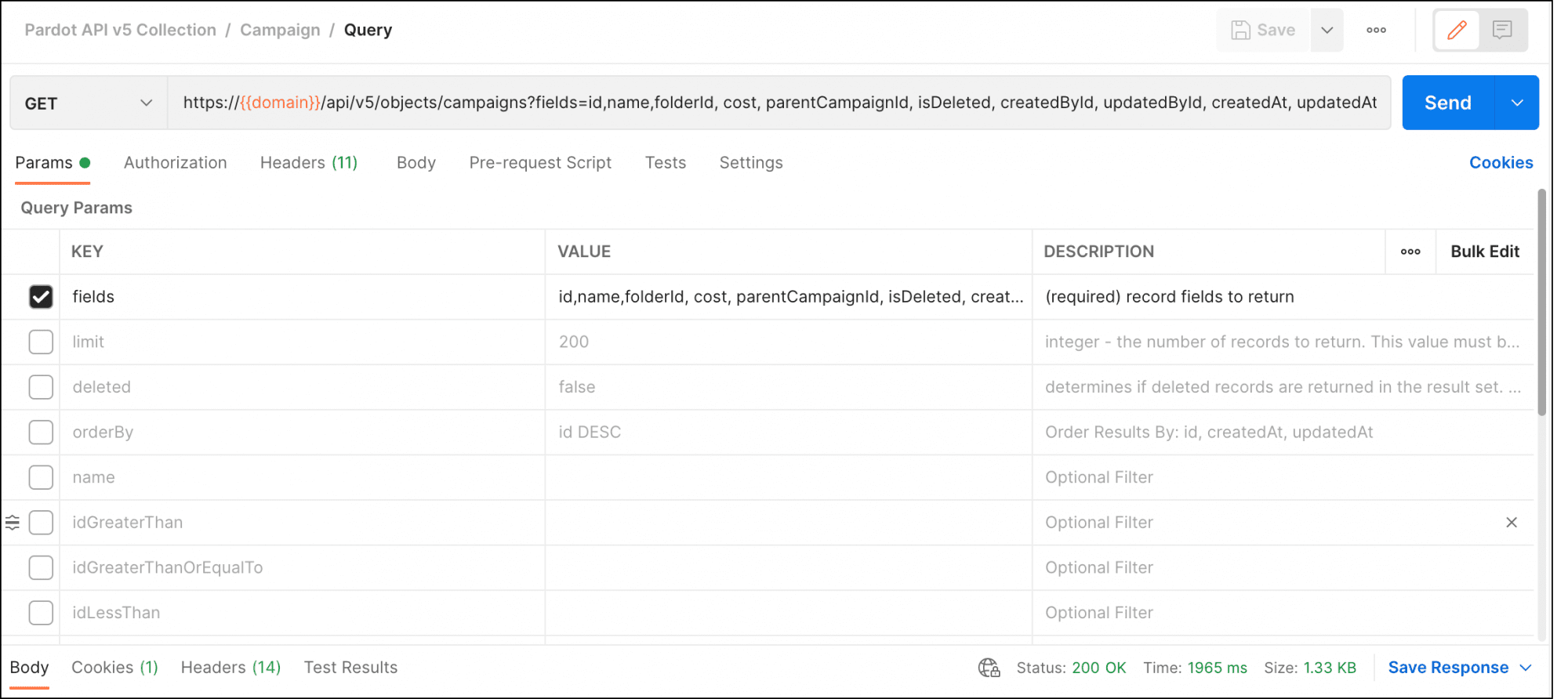The image size is (1568, 699).
Task: Open the comments panel icon
Action: [1502, 31]
